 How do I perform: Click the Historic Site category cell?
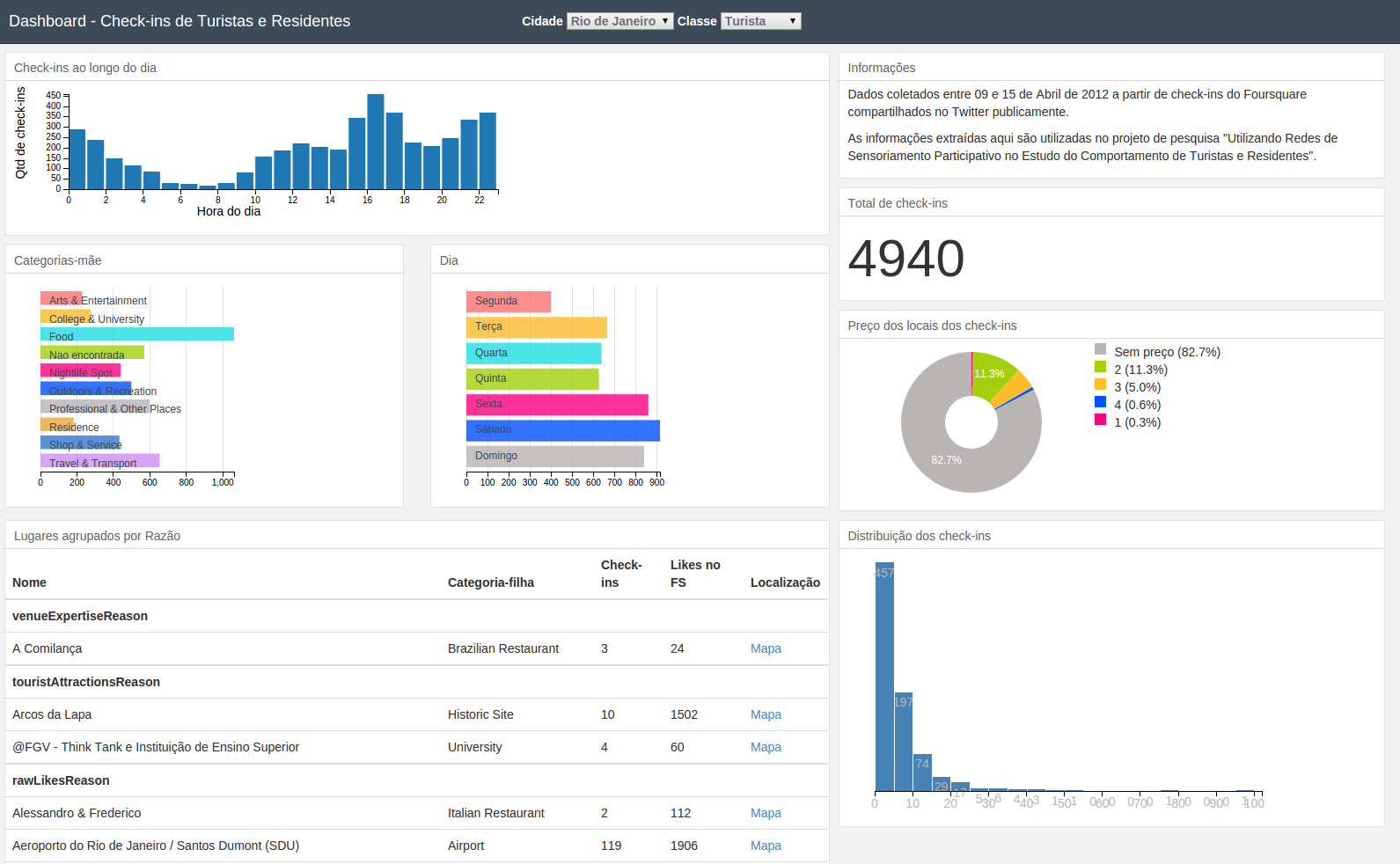click(480, 714)
